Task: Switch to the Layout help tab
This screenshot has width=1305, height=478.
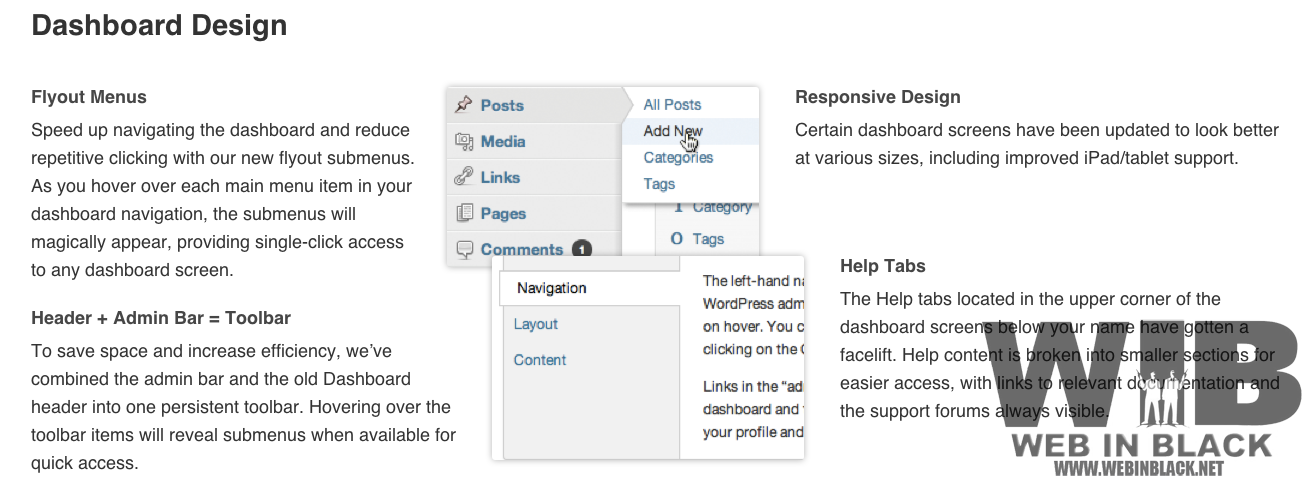Action: pyautogui.click(x=536, y=324)
